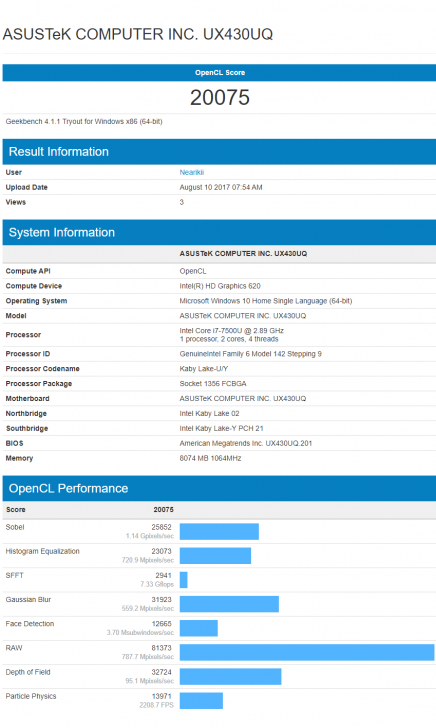Click the Compute API value OpenCL
Image resolution: width=436 pixels, height=728 pixels.
click(193, 271)
